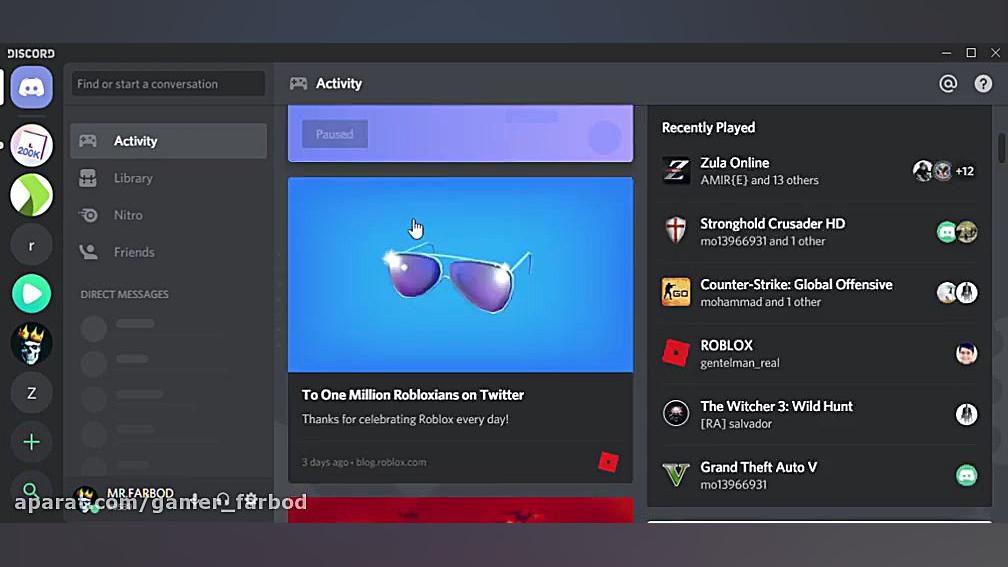Open Library in the sidebar
Screen dimensions: 1008x567
168,178
